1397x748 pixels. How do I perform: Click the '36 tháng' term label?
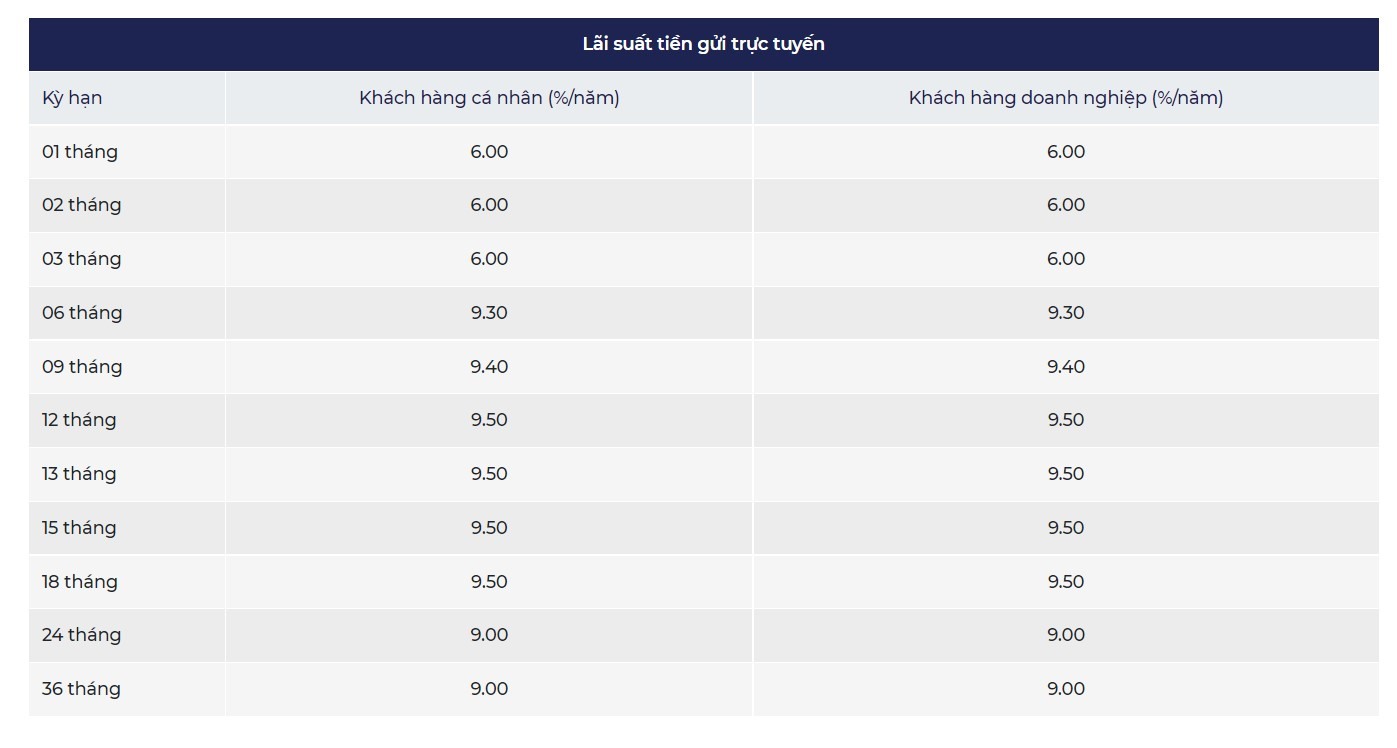click(x=81, y=689)
